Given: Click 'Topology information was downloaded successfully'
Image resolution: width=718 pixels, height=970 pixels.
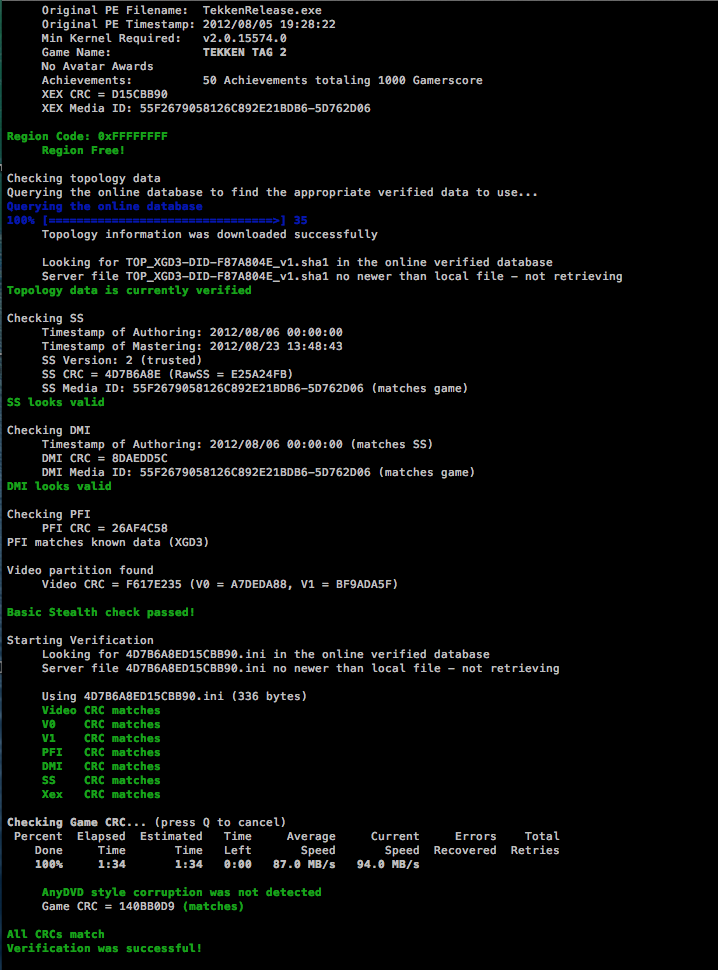Looking at the screenshot, I should 210,234.
